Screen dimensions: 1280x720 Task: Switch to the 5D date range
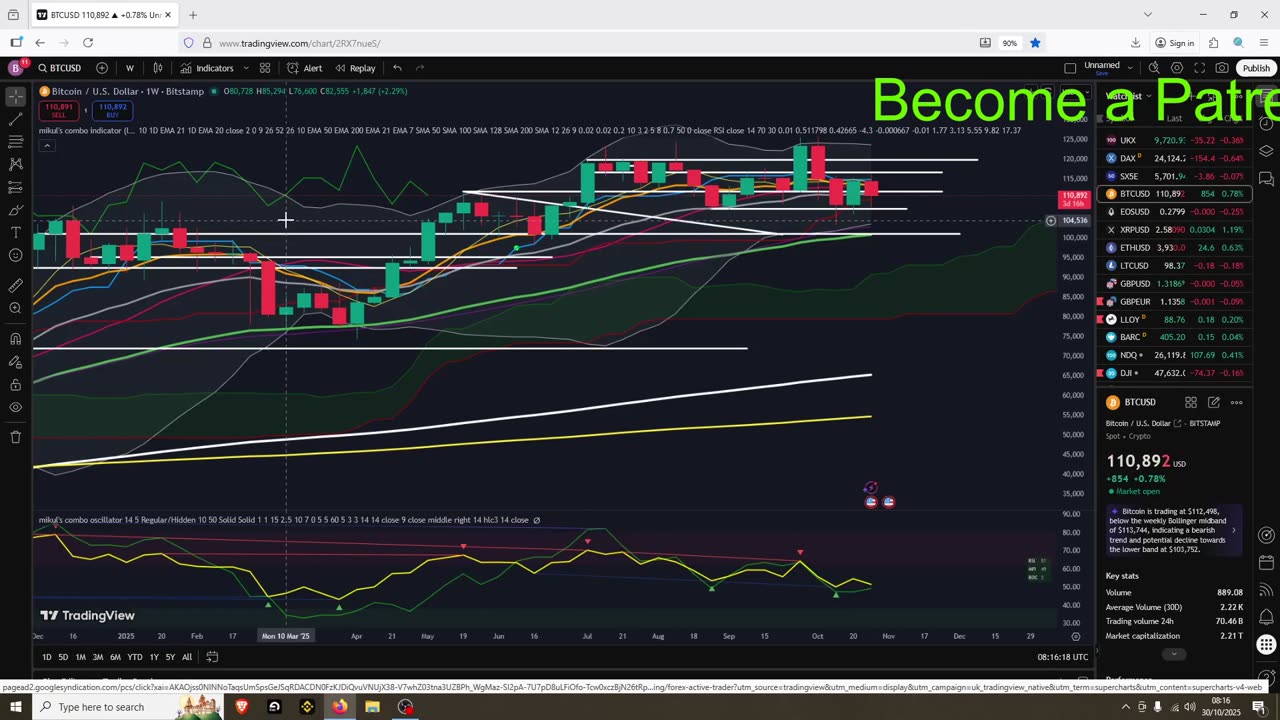point(63,657)
